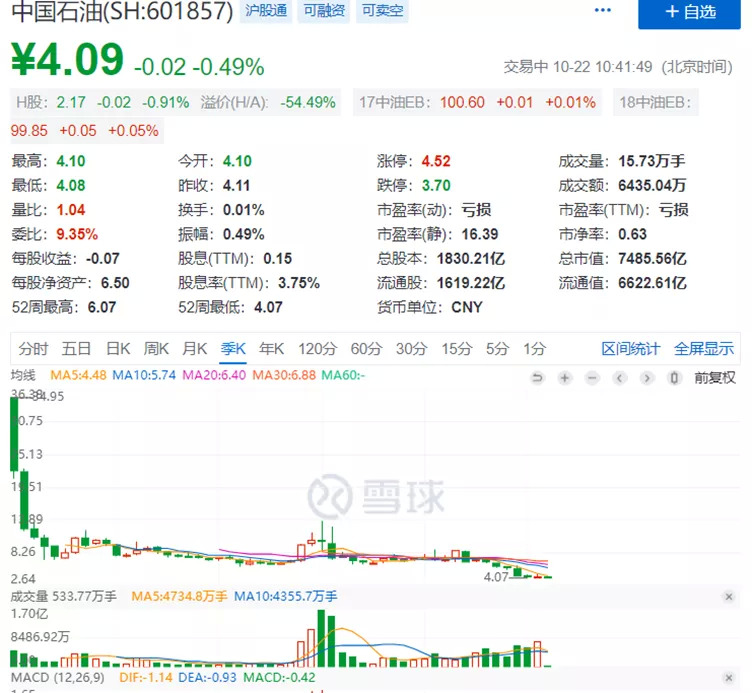Select the 季K chart tab

pos(233,349)
